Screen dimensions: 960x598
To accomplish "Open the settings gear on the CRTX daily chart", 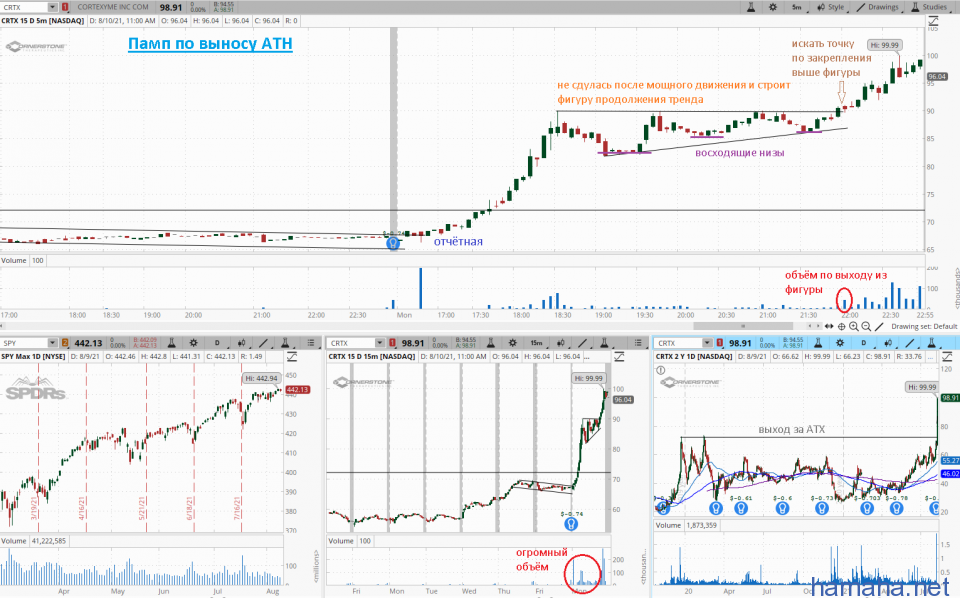I will coord(840,343).
